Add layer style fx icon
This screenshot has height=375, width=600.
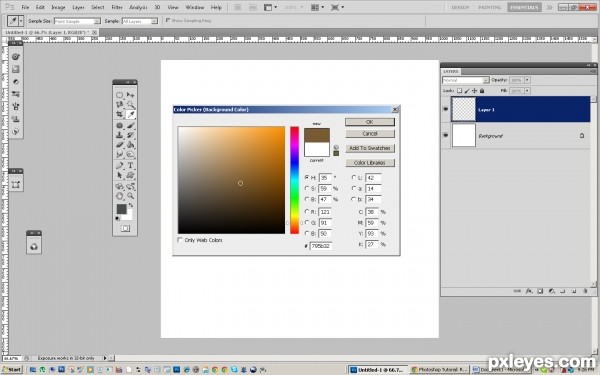[529, 291]
